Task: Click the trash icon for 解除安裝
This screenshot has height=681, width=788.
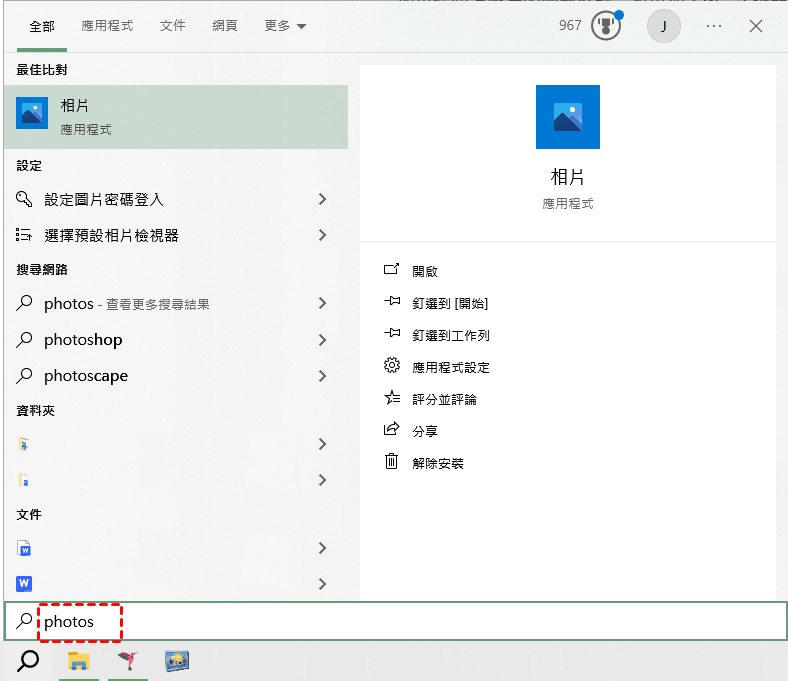Action: pos(391,461)
